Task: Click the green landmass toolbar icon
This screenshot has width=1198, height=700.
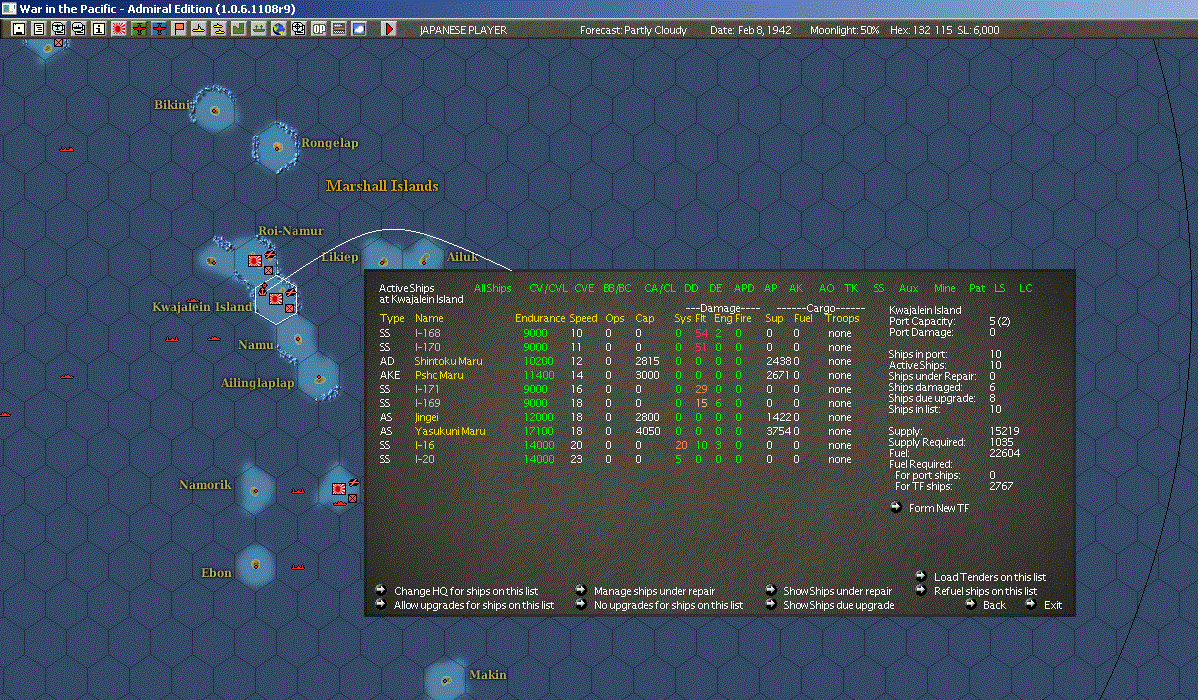Action: point(238,29)
